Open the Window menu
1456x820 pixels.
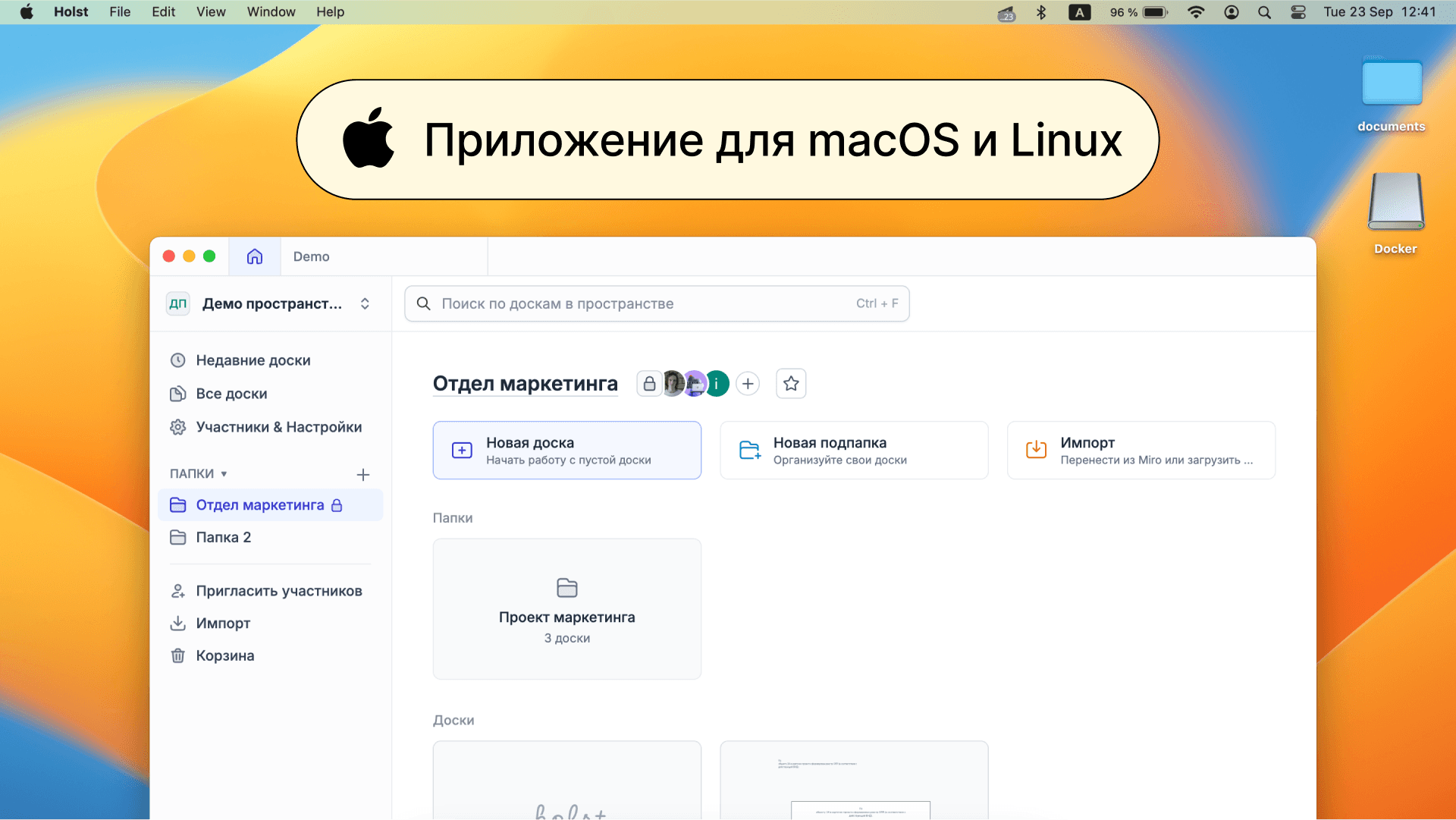(x=271, y=12)
